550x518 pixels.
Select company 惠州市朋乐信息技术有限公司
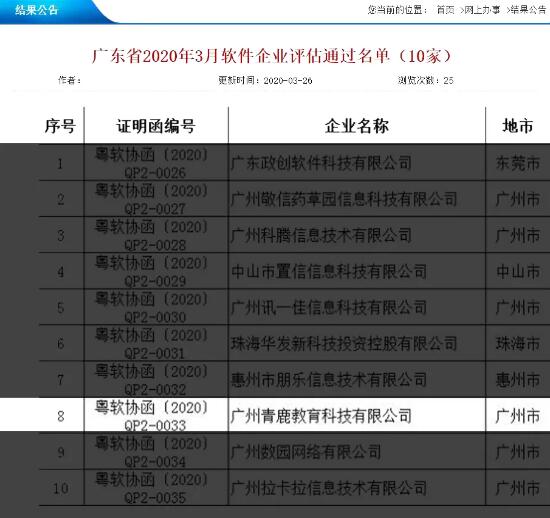(x=329, y=380)
